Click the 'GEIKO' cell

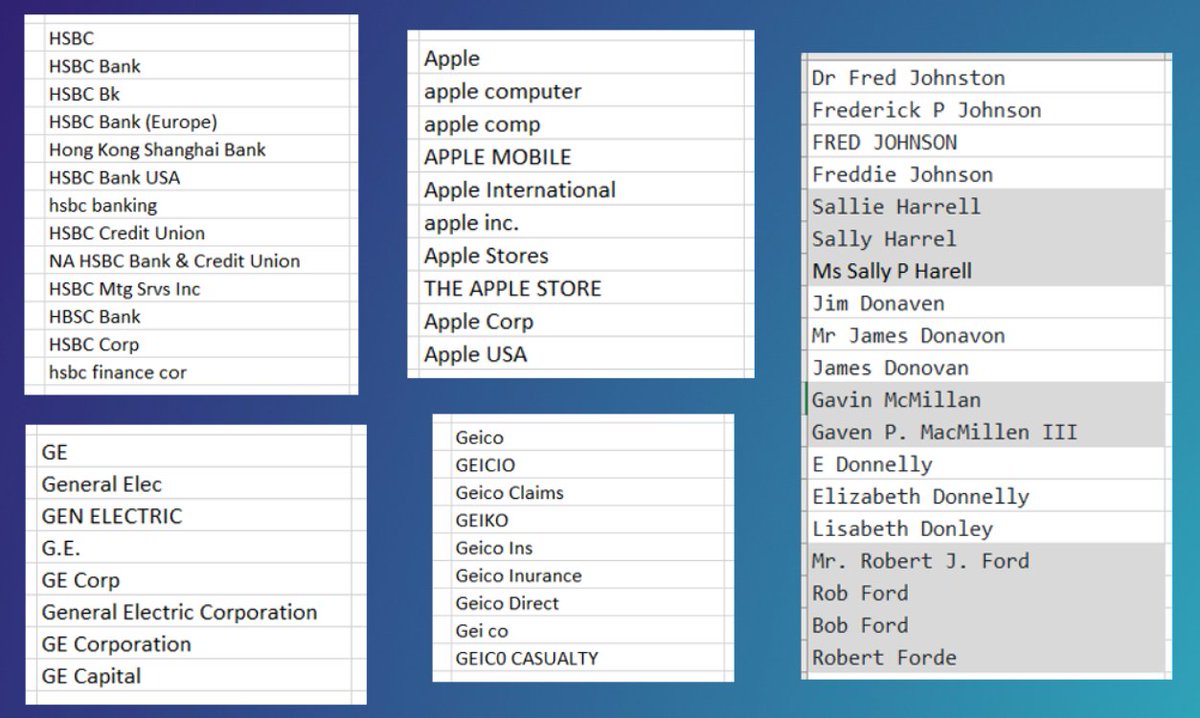586,521
